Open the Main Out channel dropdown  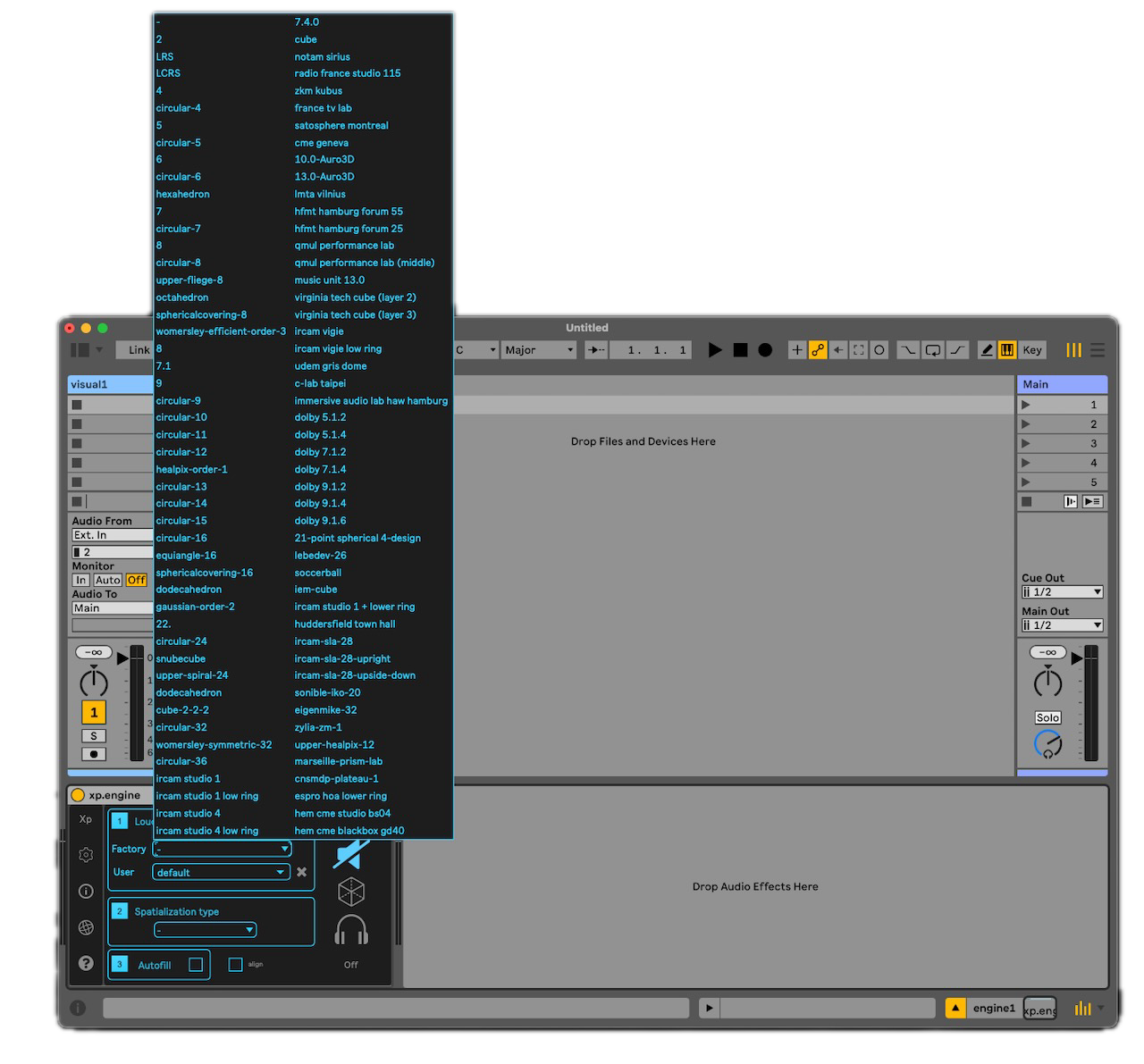(x=1062, y=625)
